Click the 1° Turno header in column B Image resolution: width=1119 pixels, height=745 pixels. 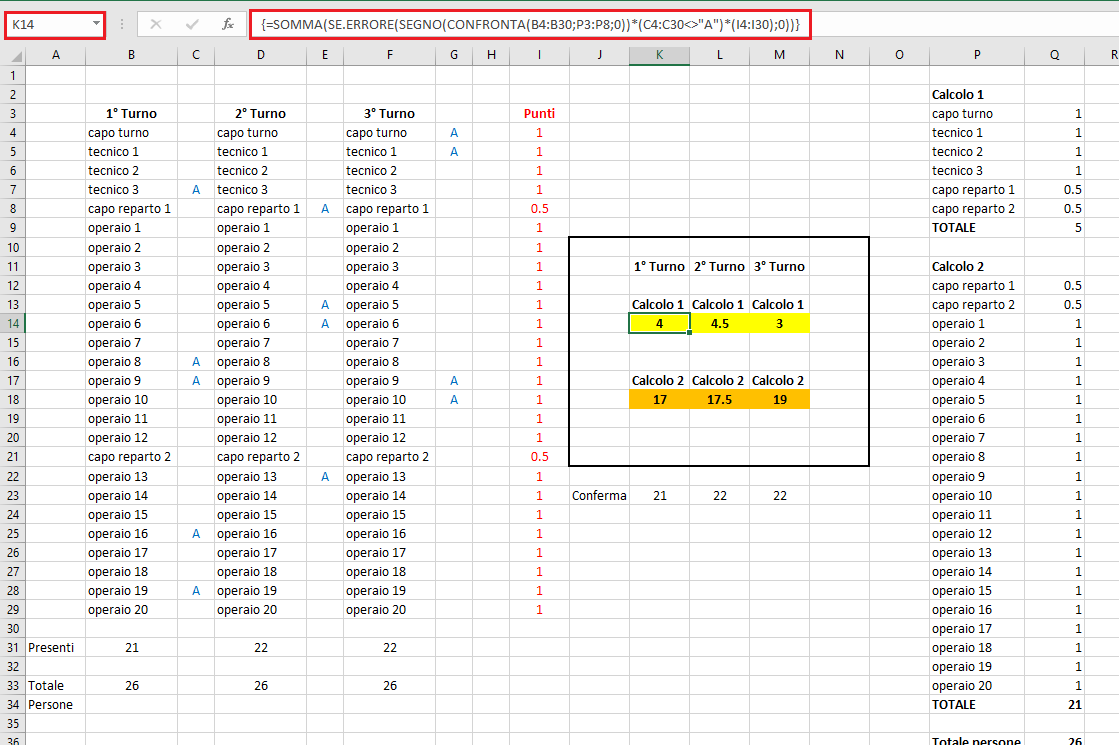(x=131, y=113)
